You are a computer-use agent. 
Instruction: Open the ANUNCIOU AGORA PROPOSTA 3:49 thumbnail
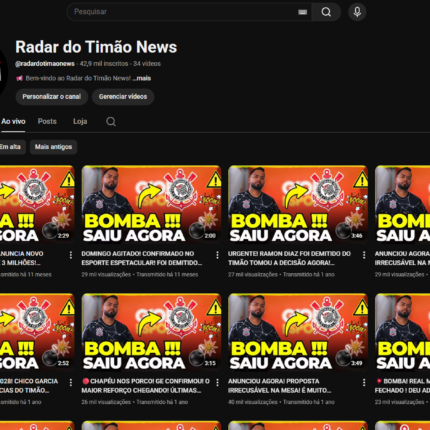pyautogui.click(x=298, y=332)
